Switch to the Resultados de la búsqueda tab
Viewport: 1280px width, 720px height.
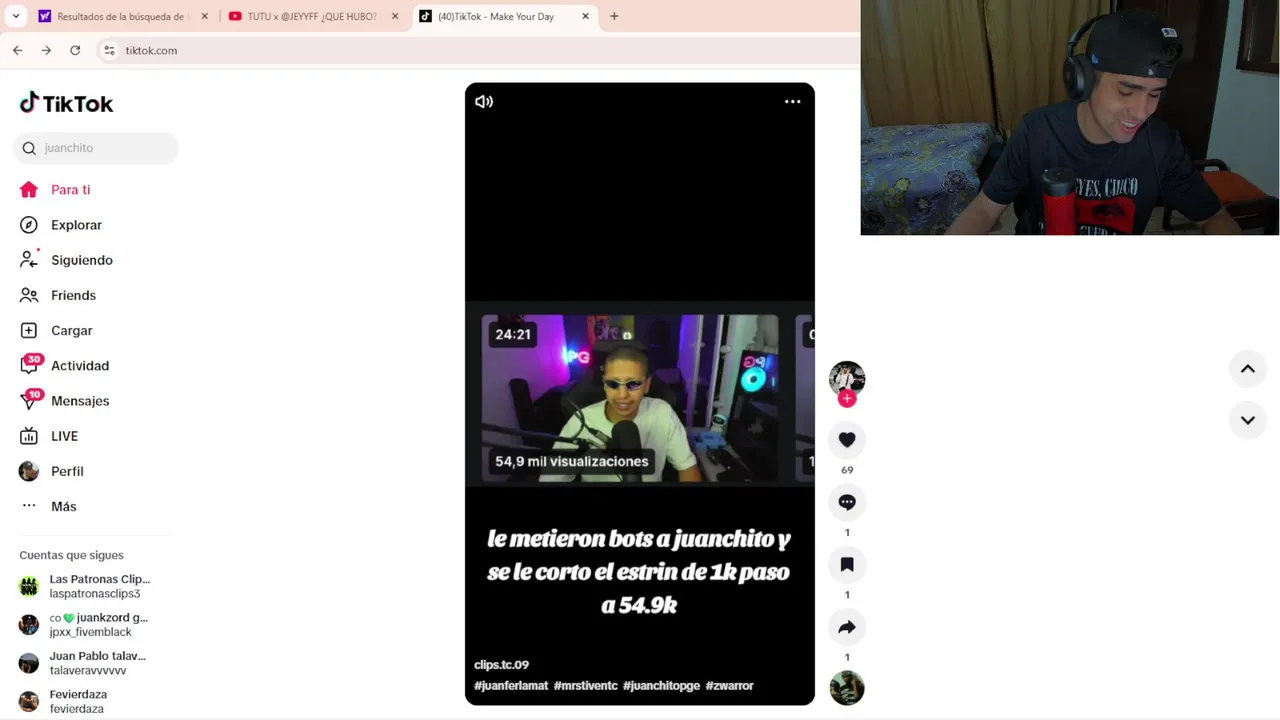[x=124, y=16]
